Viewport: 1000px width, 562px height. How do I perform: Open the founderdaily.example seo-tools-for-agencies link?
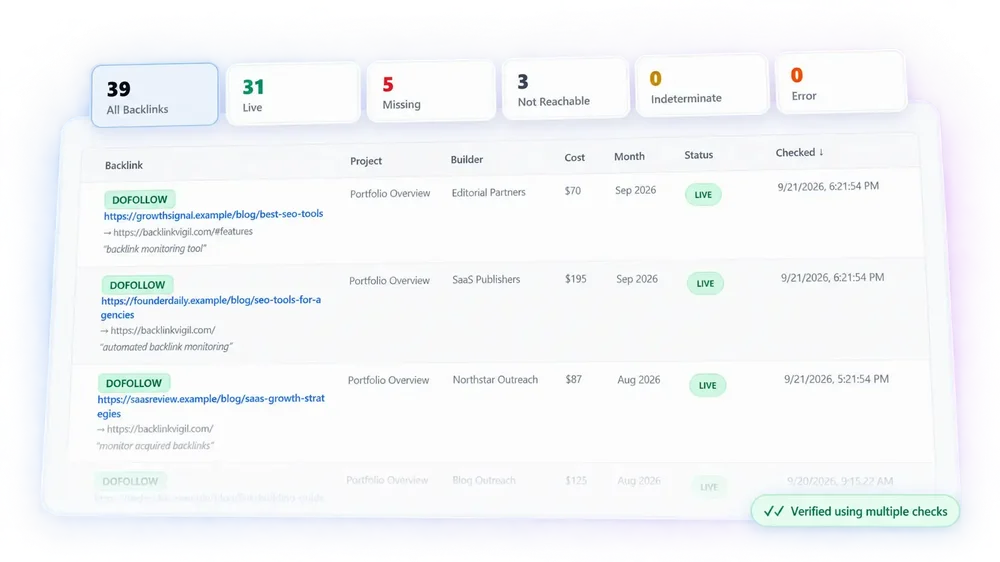210,307
